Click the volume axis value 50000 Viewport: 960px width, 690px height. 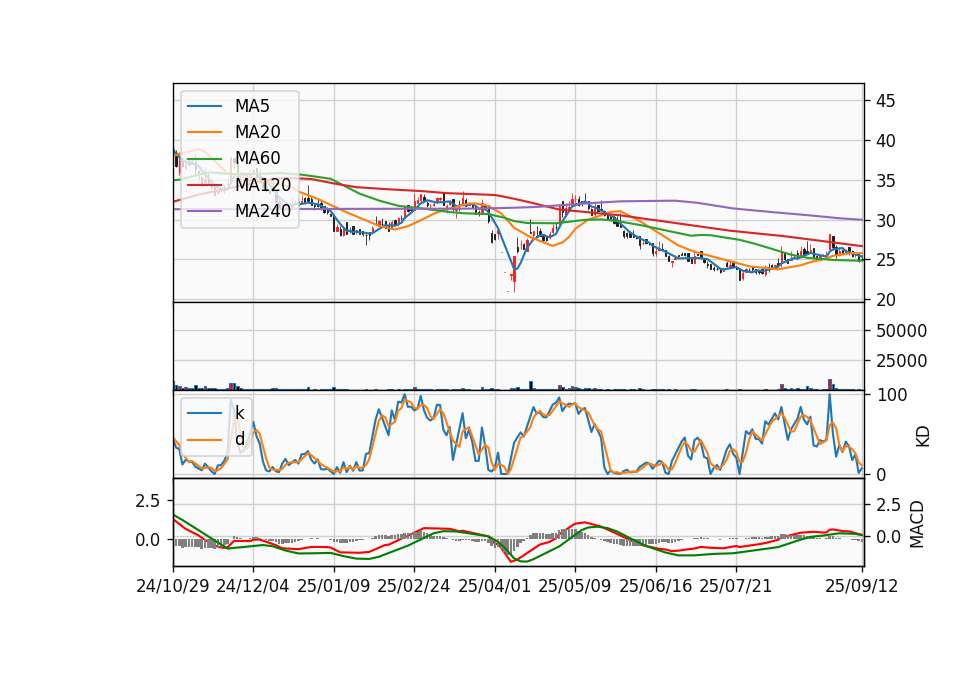pos(901,331)
